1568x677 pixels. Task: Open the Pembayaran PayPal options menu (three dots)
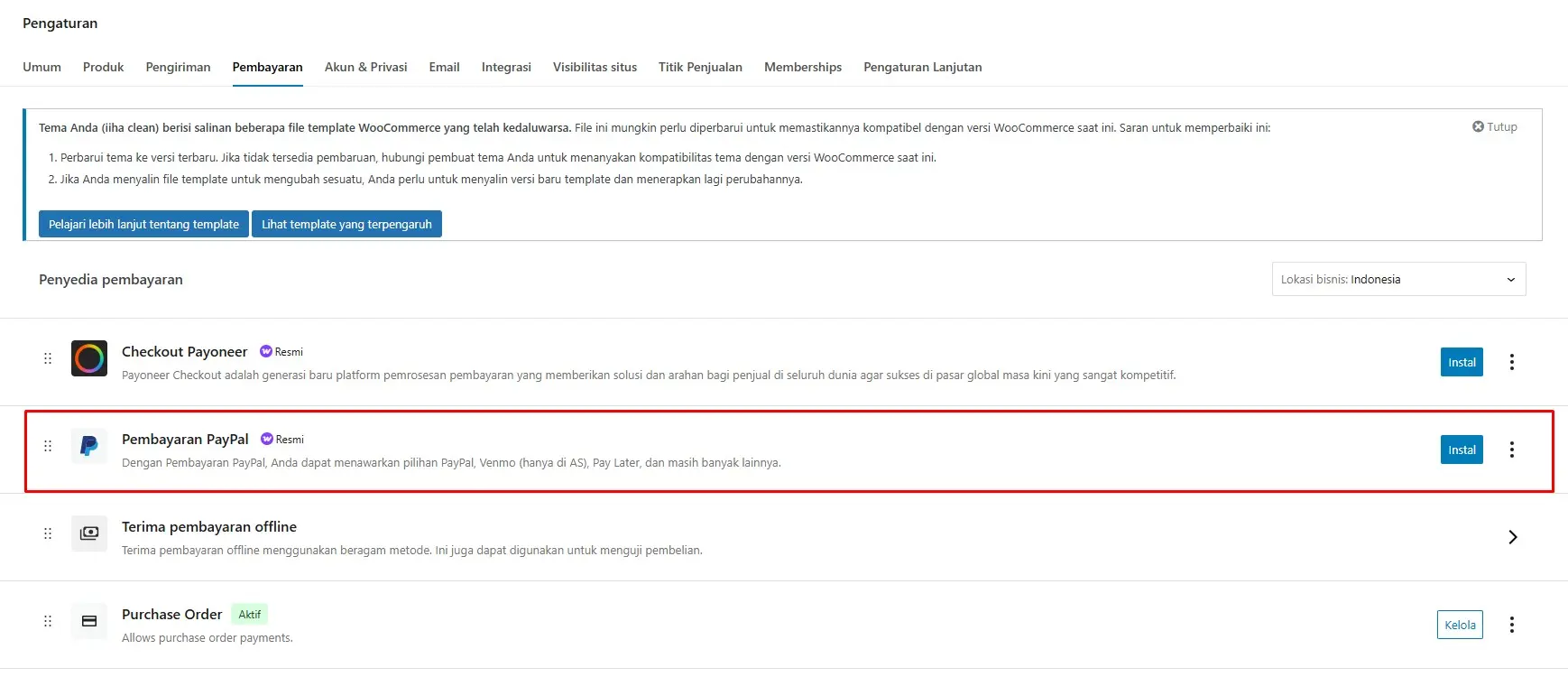(x=1512, y=449)
